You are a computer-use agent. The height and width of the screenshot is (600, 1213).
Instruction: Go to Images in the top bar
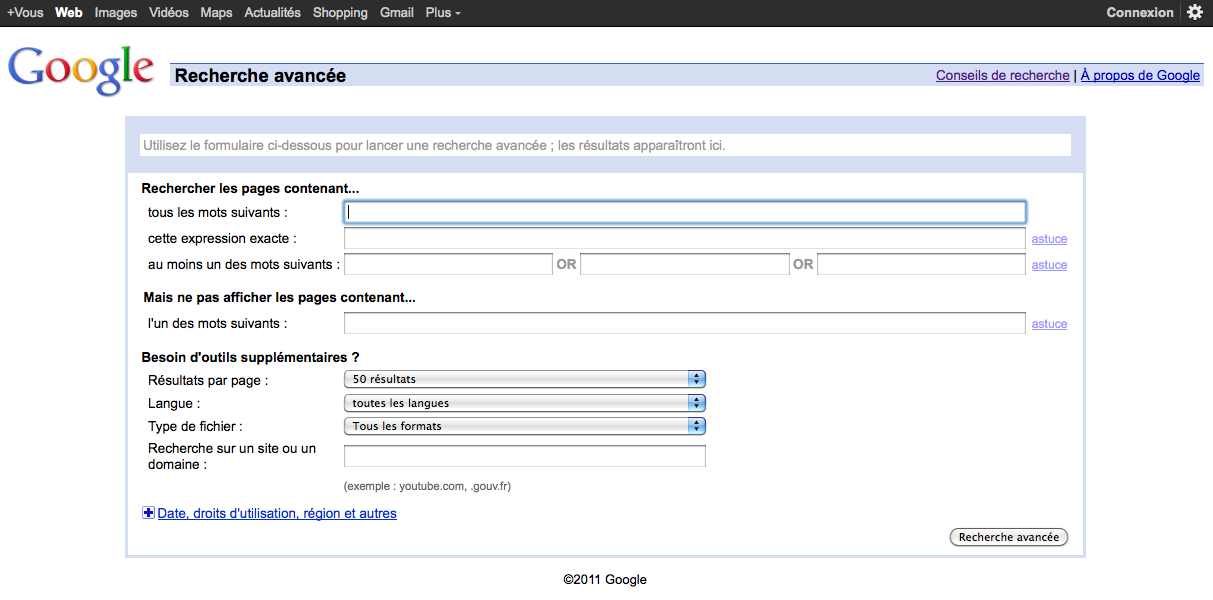coord(116,13)
